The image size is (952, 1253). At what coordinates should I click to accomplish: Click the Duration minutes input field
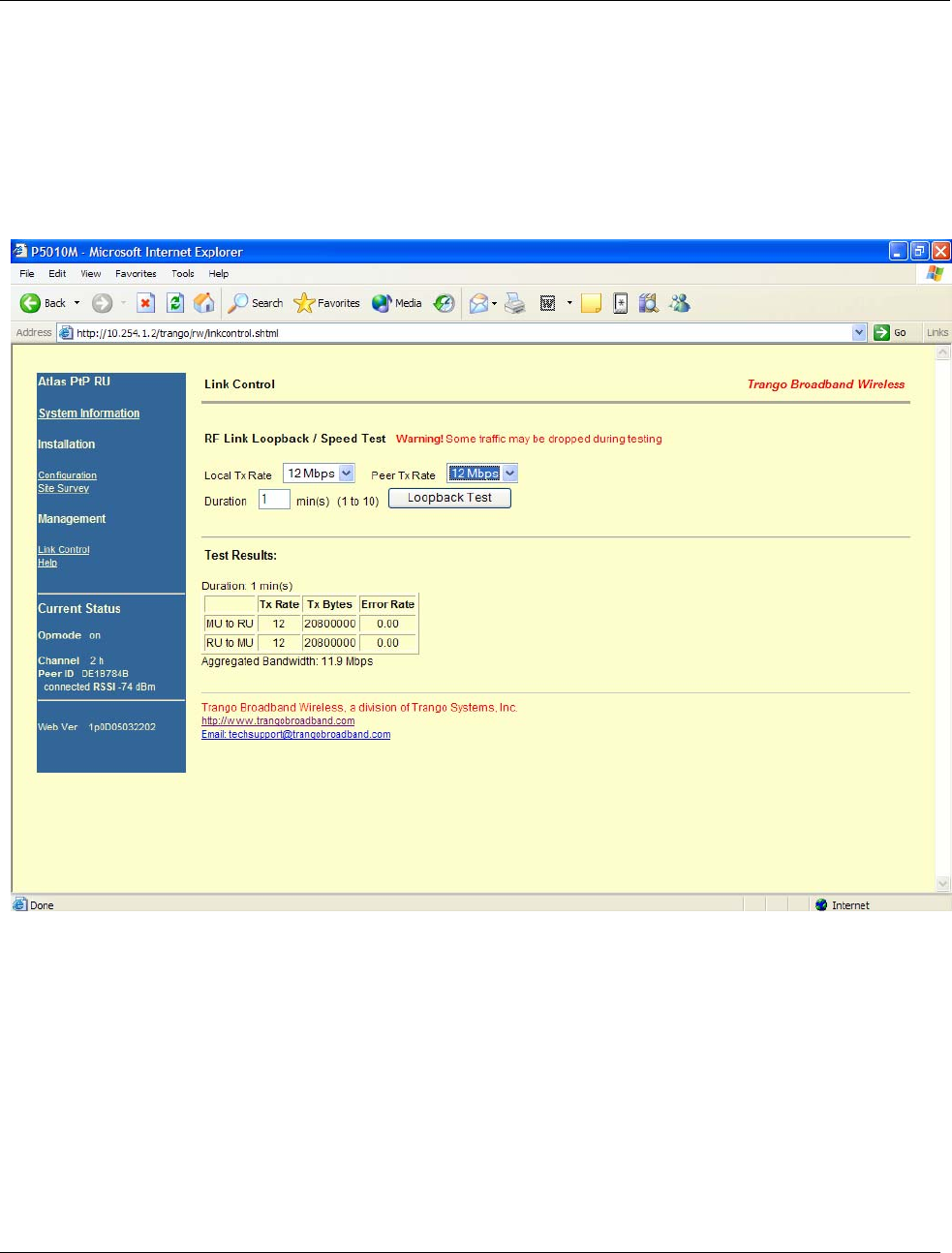[x=274, y=500]
